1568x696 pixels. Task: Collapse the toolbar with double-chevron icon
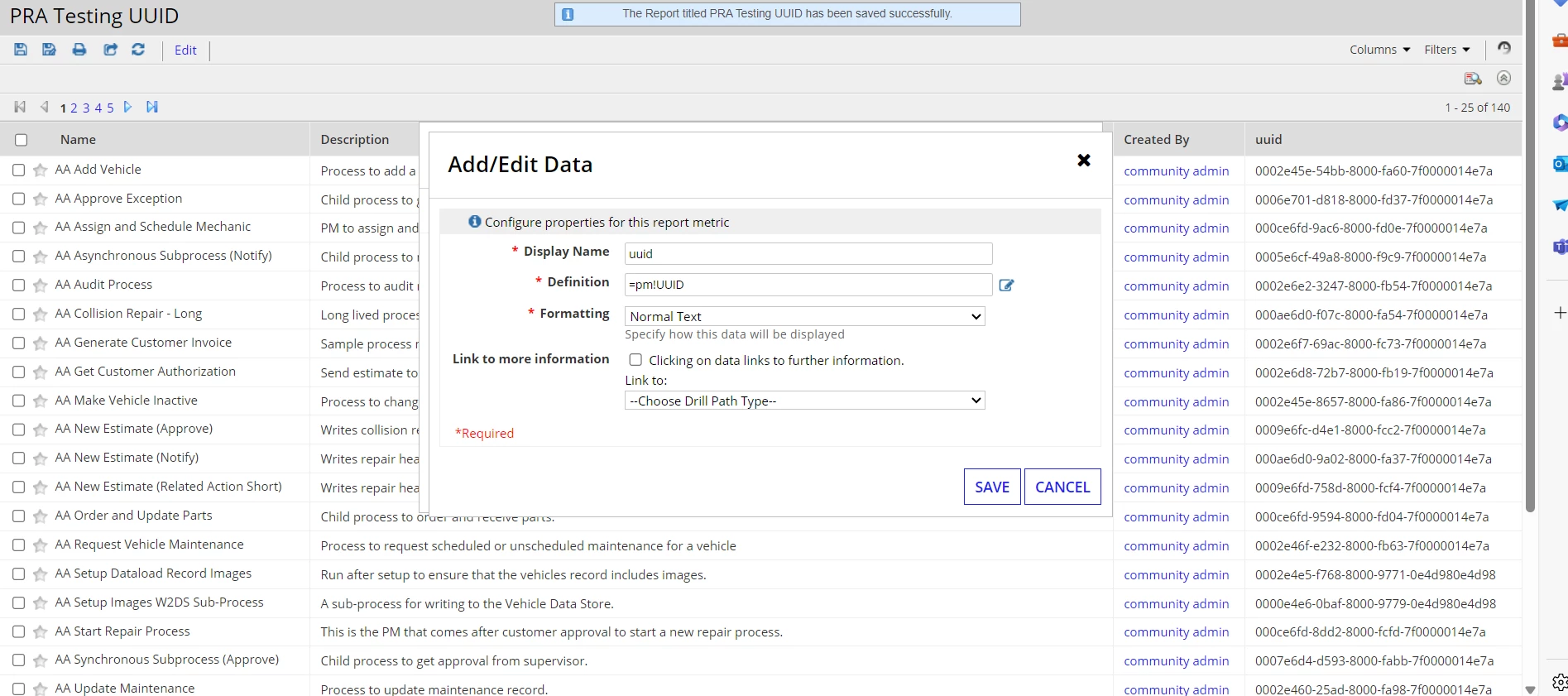[1504, 78]
